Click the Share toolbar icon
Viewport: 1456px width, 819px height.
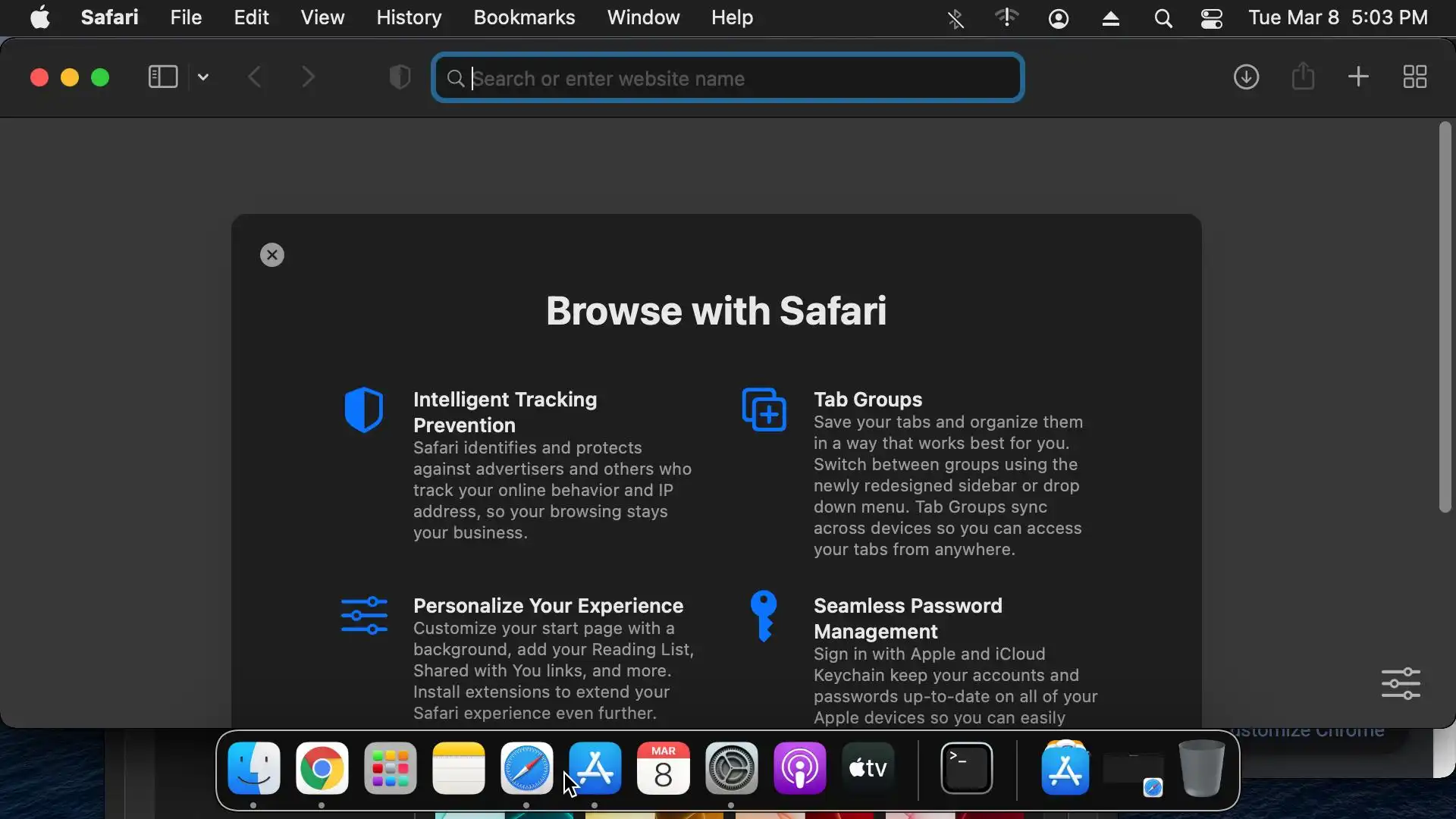click(x=1303, y=77)
